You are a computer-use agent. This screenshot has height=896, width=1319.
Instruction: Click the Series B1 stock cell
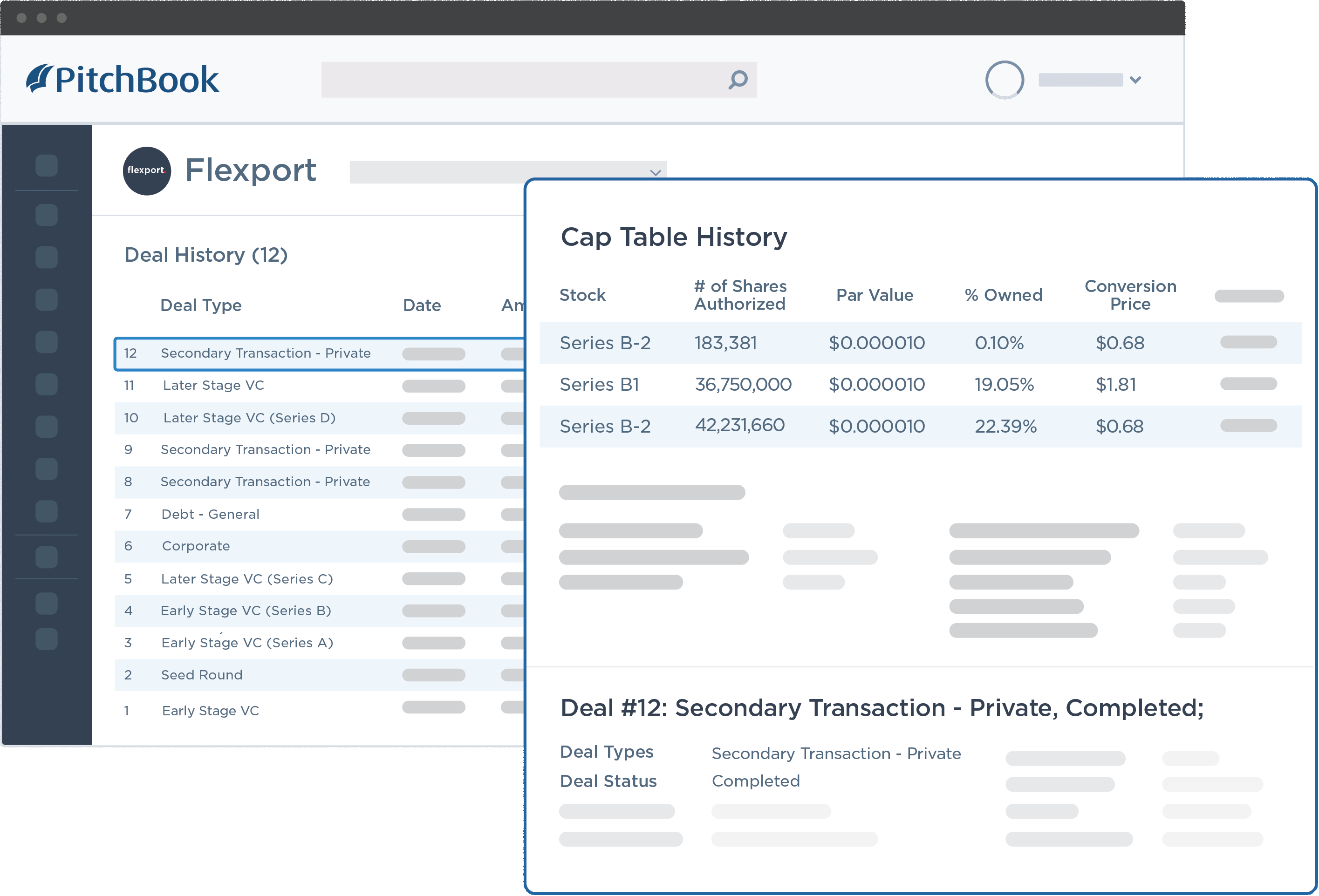pos(599,385)
